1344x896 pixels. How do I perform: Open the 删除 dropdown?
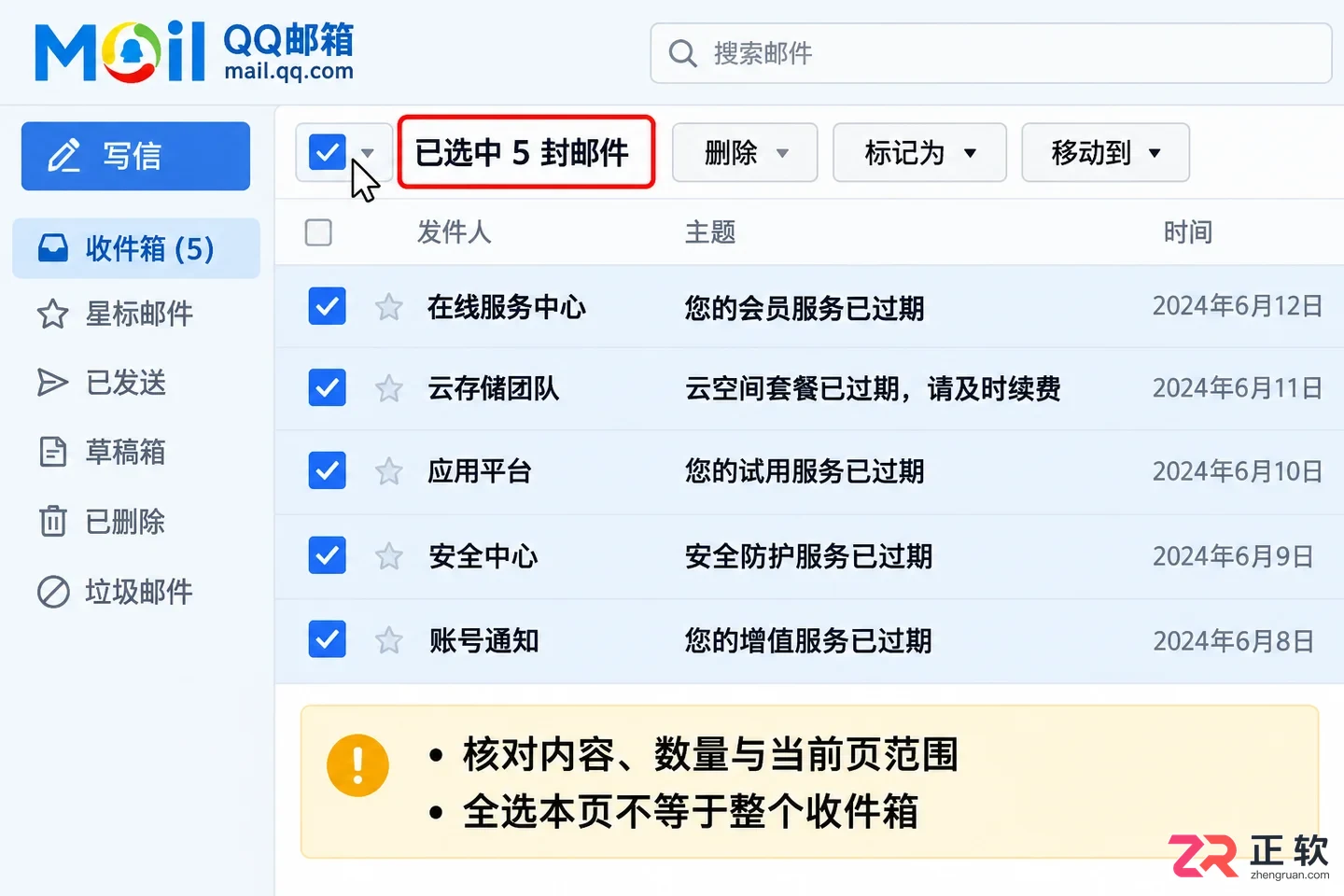(x=745, y=152)
